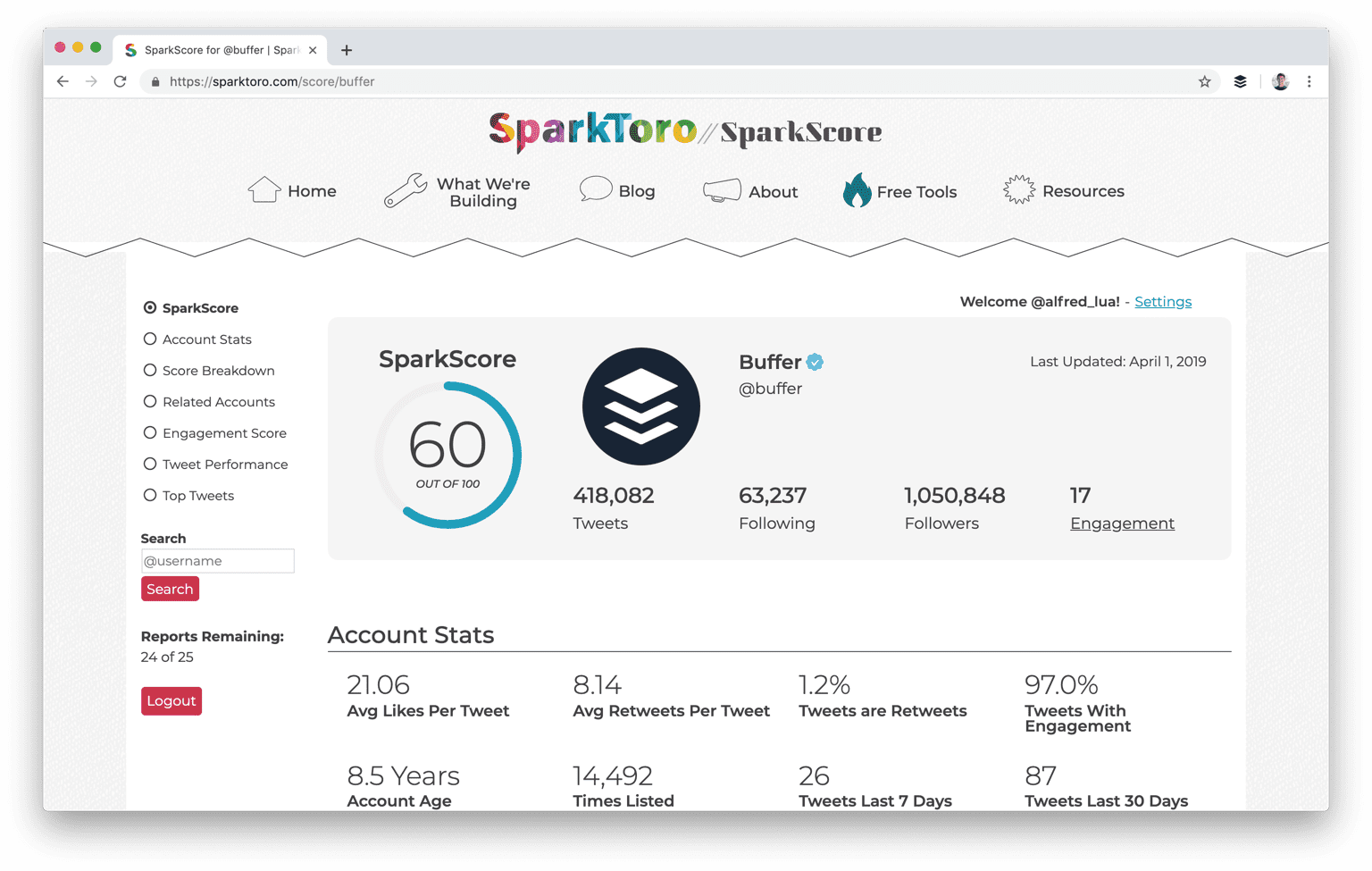Click the browser address bar URL
1372x871 pixels.
(x=272, y=81)
